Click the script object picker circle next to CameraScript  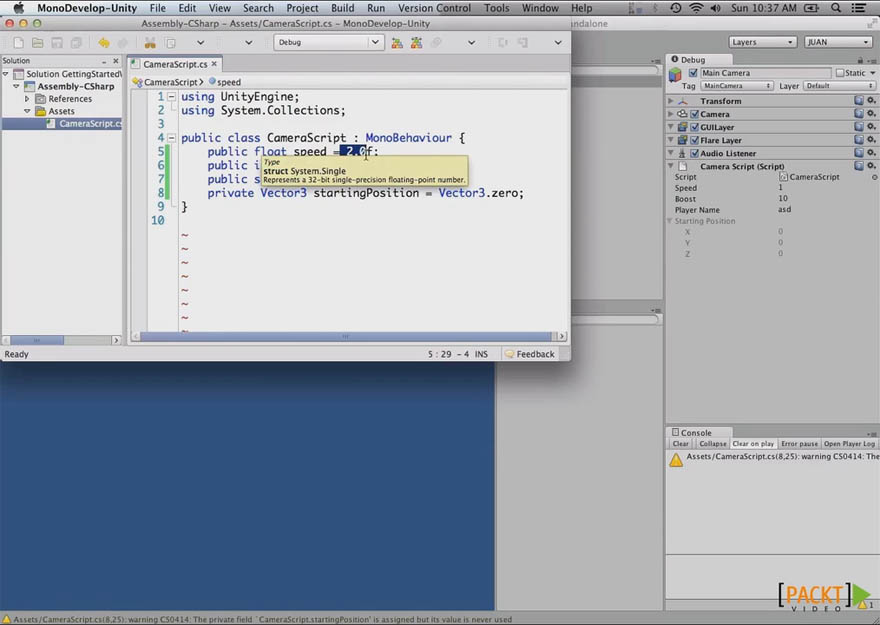874,177
